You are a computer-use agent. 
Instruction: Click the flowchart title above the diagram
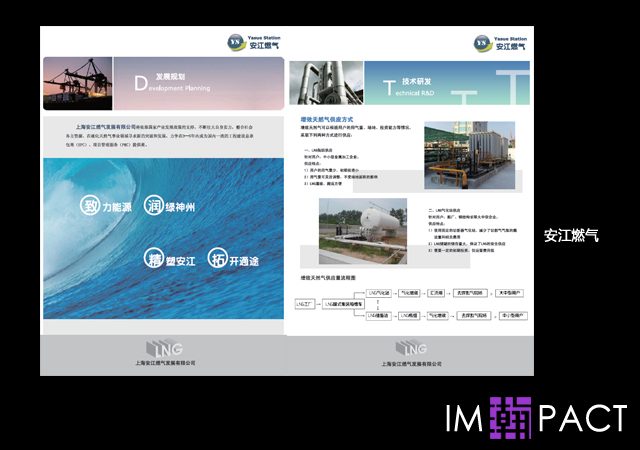point(328,278)
